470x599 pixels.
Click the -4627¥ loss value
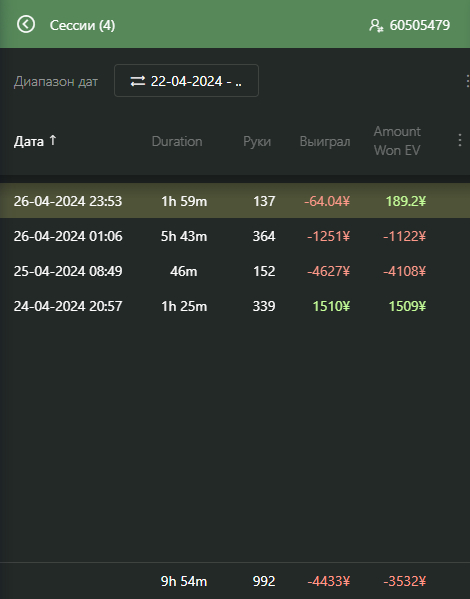pyautogui.click(x=329, y=271)
